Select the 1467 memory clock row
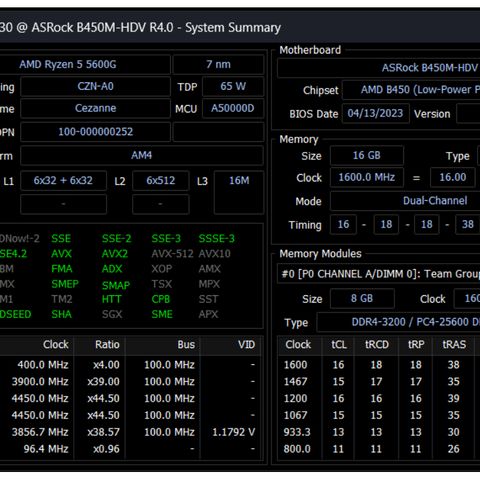Screen dimensions: 480x480 click(379, 382)
